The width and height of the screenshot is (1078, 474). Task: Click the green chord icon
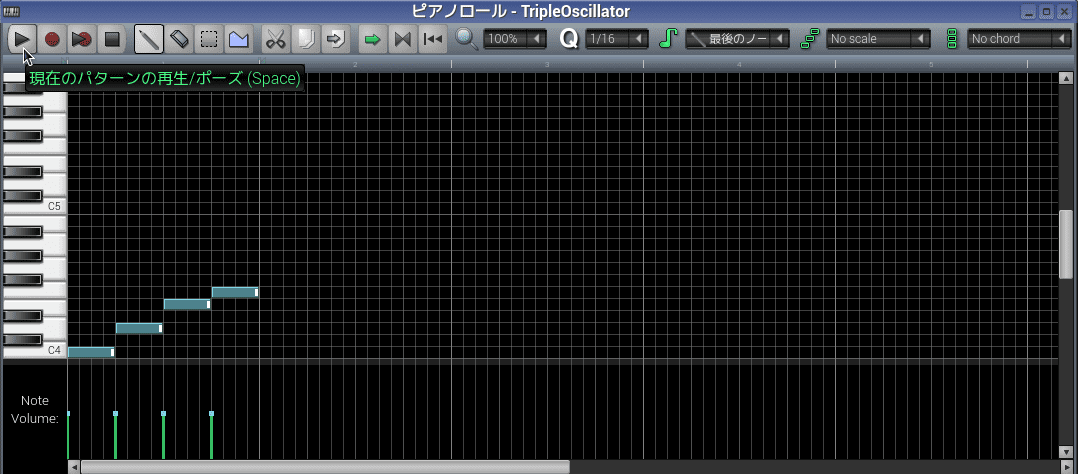[x=952, y=39]
